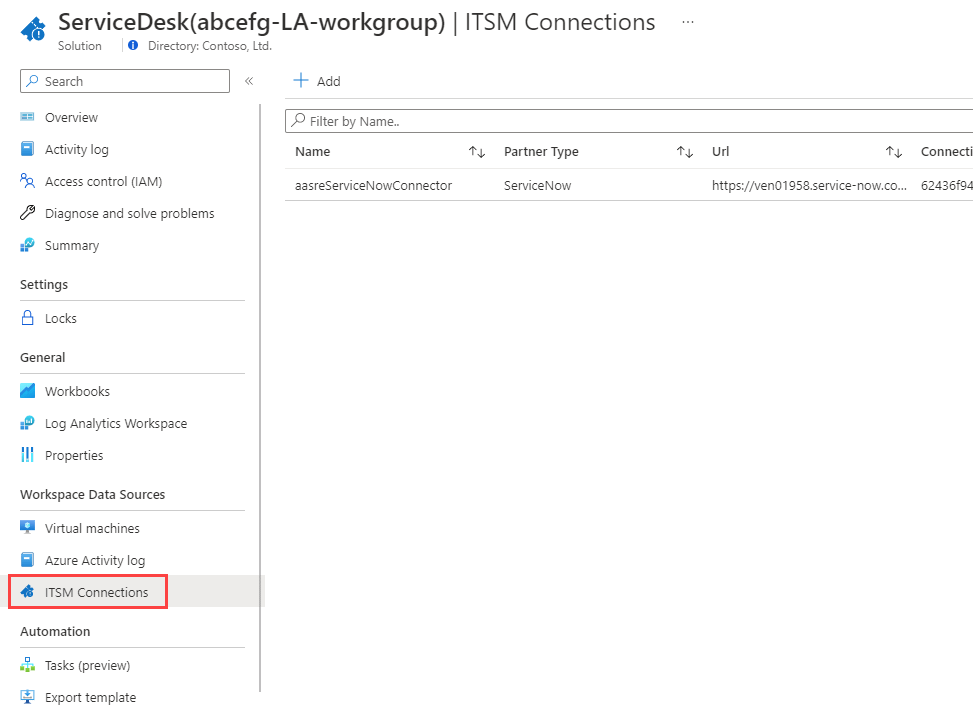Click the Filter by Name field
Viewport: 973px width, 710px height.
(x=629, y=121)
